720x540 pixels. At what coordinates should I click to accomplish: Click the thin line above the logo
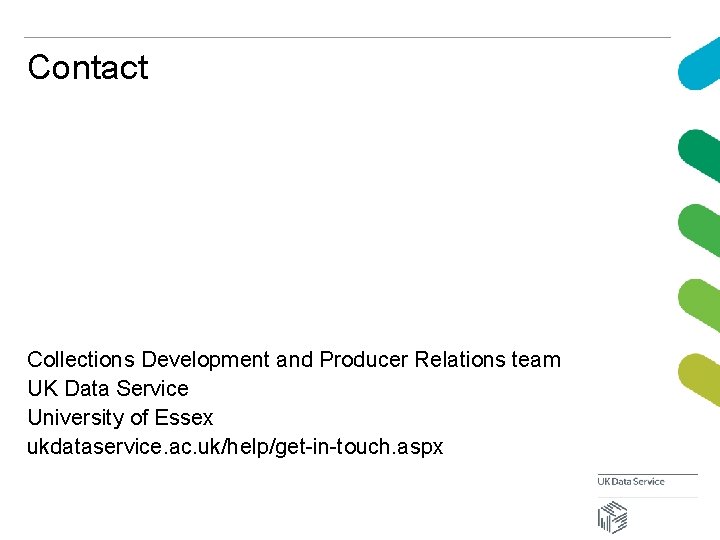pyautogui.click(x=647, y=473)
